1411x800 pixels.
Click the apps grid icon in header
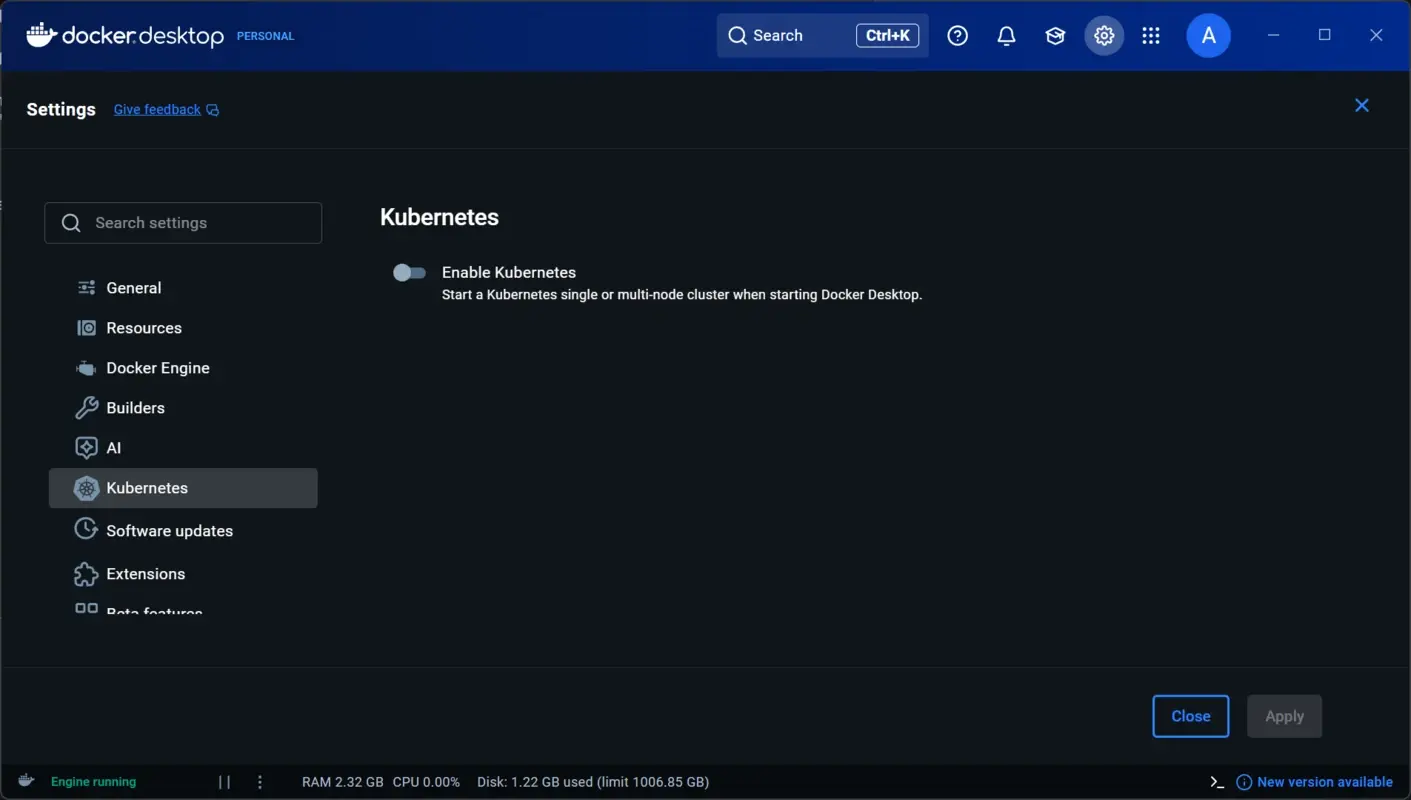pos(1151,35)
